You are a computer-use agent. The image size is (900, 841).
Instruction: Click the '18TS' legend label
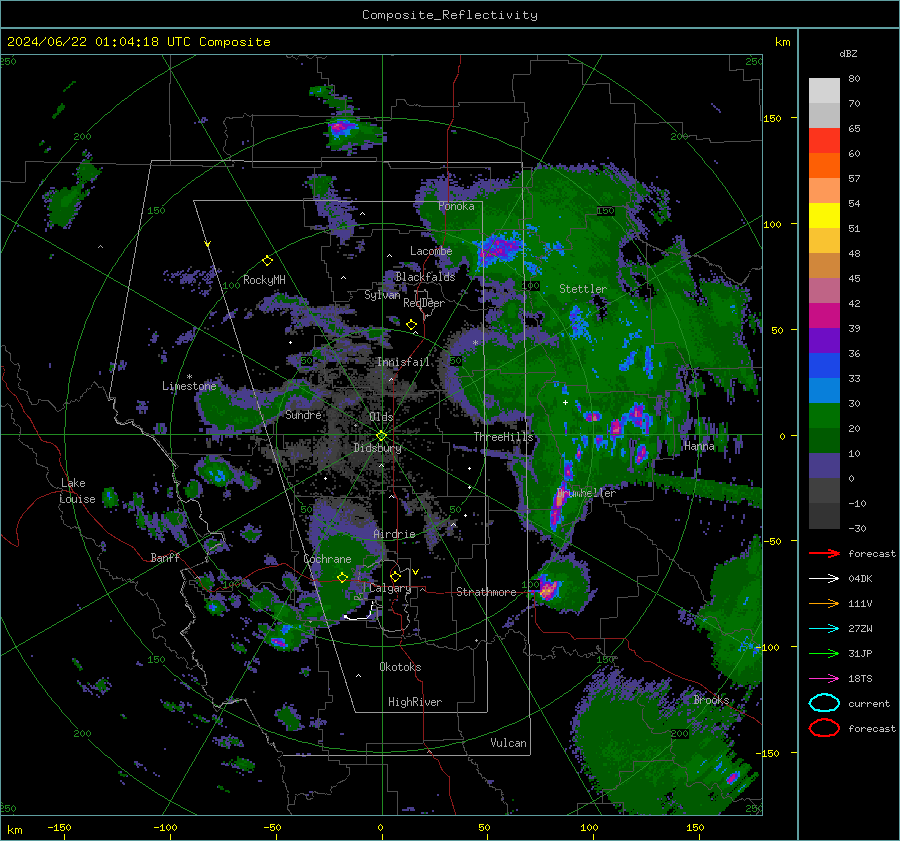[x=860, y=679]
